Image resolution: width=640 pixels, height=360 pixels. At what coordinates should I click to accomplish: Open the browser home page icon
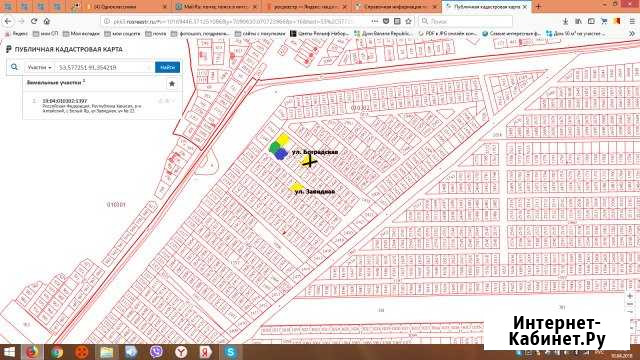click(x=47, y=21)
